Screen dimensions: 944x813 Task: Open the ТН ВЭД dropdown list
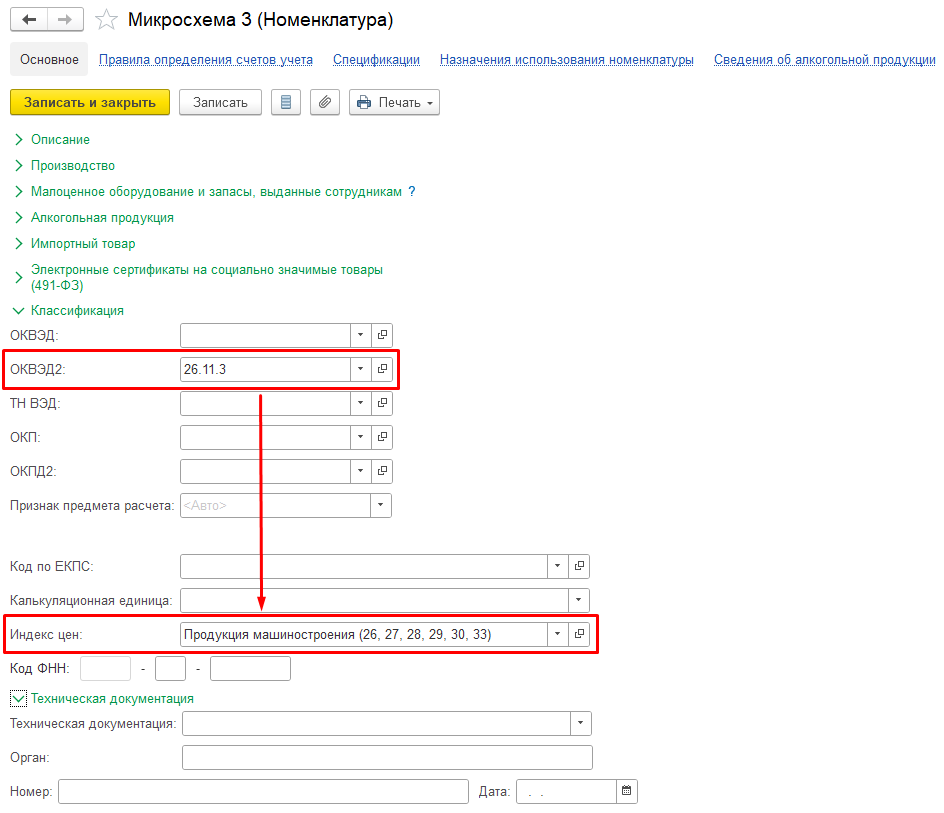[360, 403]
